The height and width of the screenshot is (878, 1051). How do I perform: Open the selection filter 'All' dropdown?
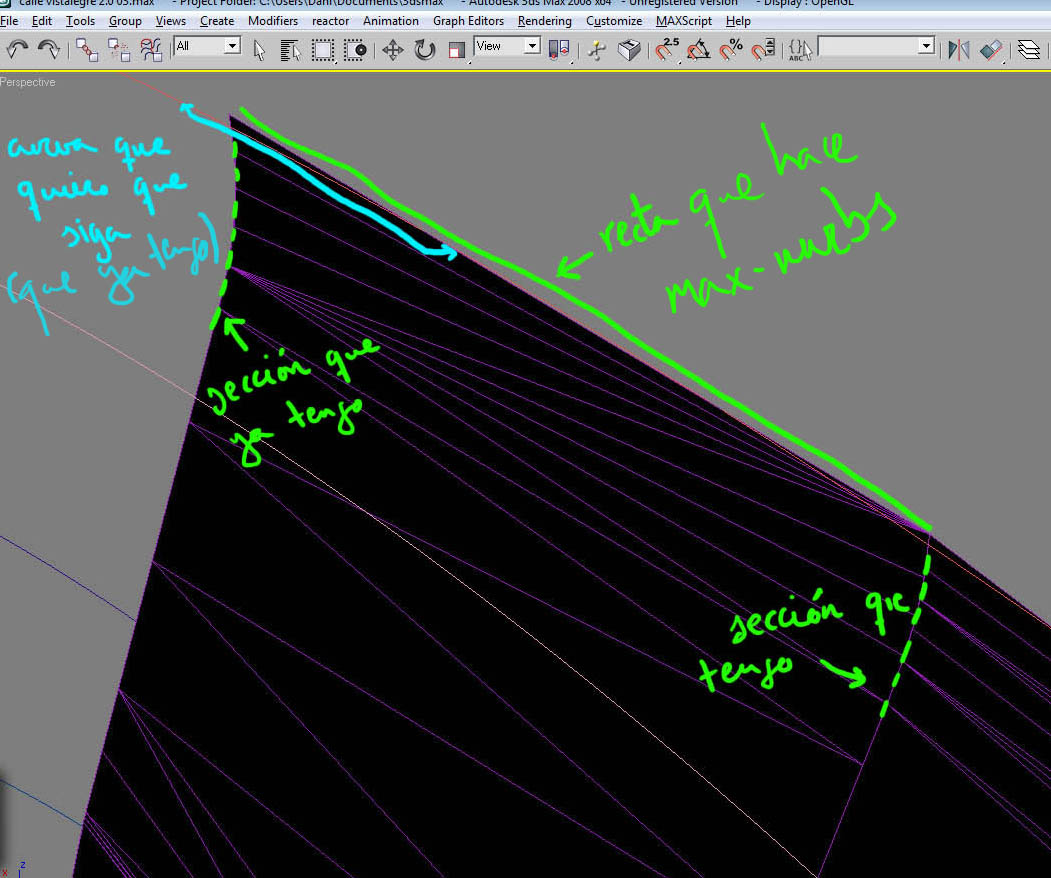(x=207, y=46)
